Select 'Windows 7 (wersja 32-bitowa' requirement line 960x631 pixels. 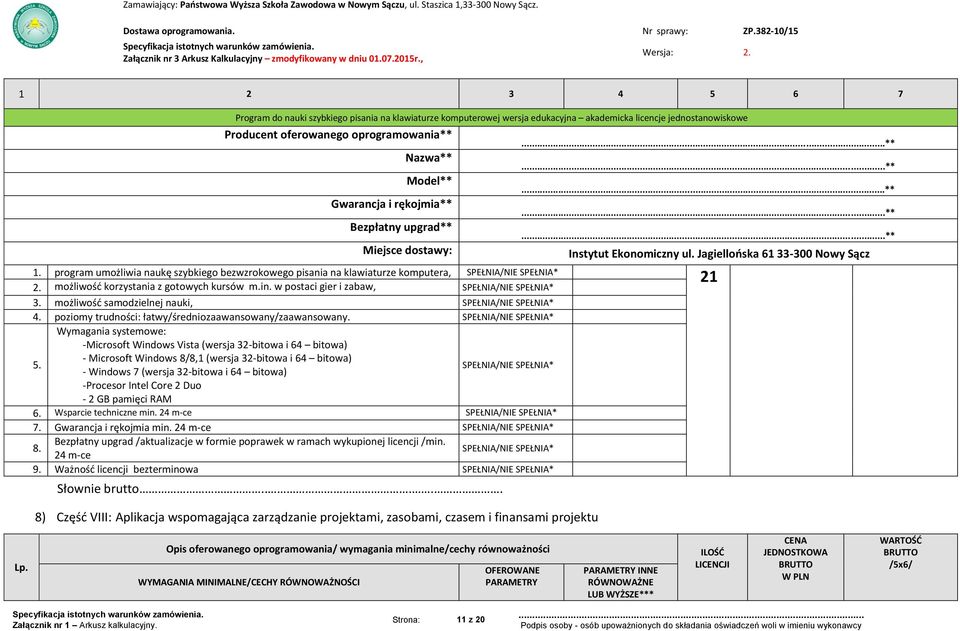pyautogui.click(x=184, y=372)
